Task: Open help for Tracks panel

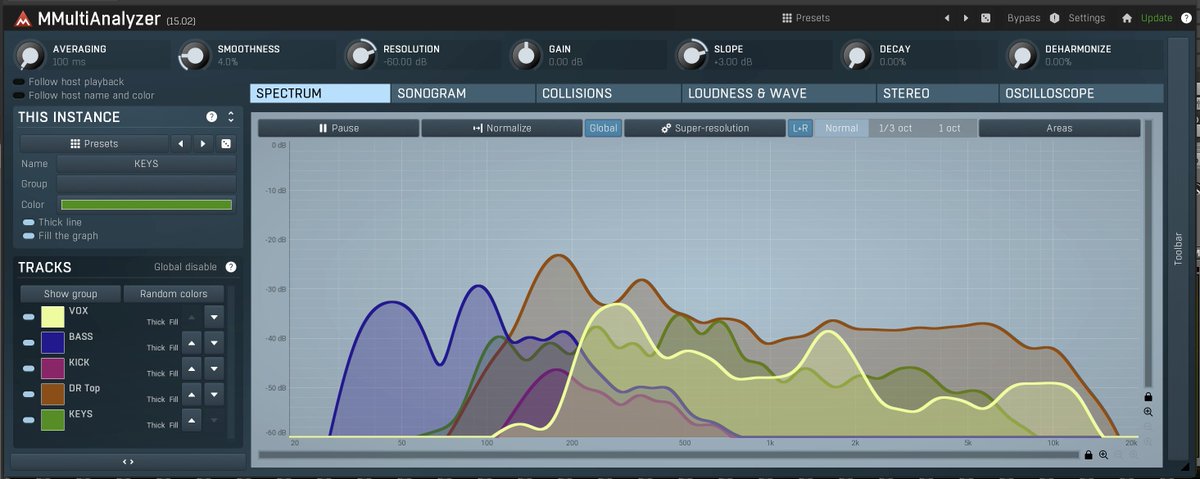Action: coord(231,267)
